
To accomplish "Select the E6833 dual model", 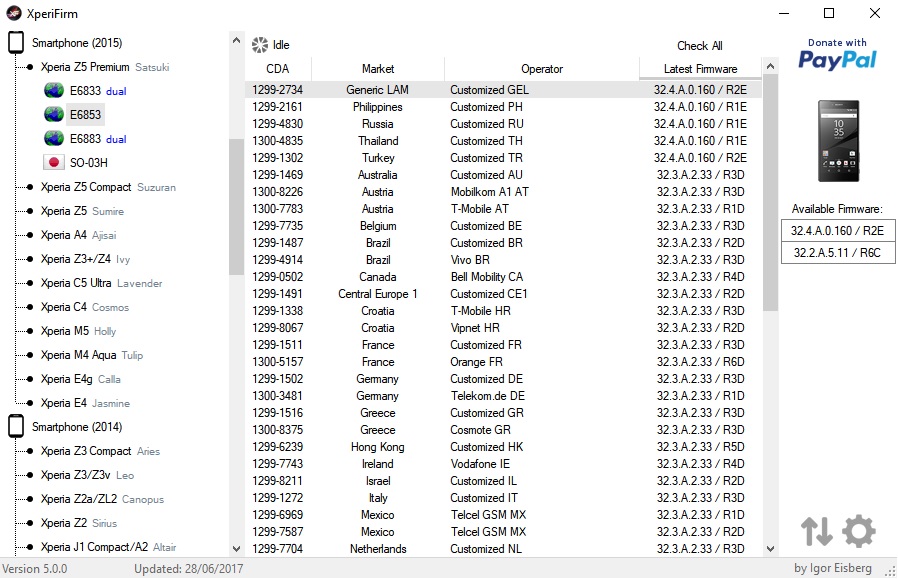I will click(x=98, y=90).
